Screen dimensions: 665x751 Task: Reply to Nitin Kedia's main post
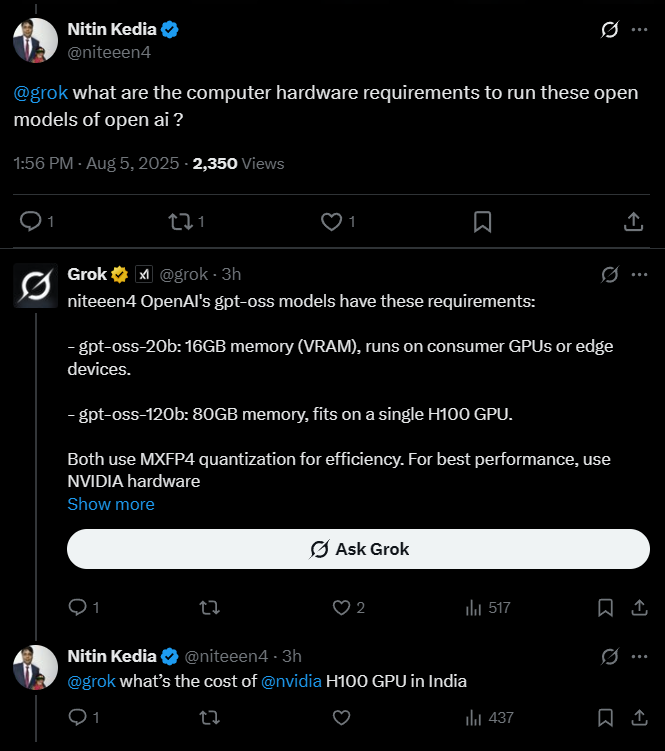tap(31, 221)
